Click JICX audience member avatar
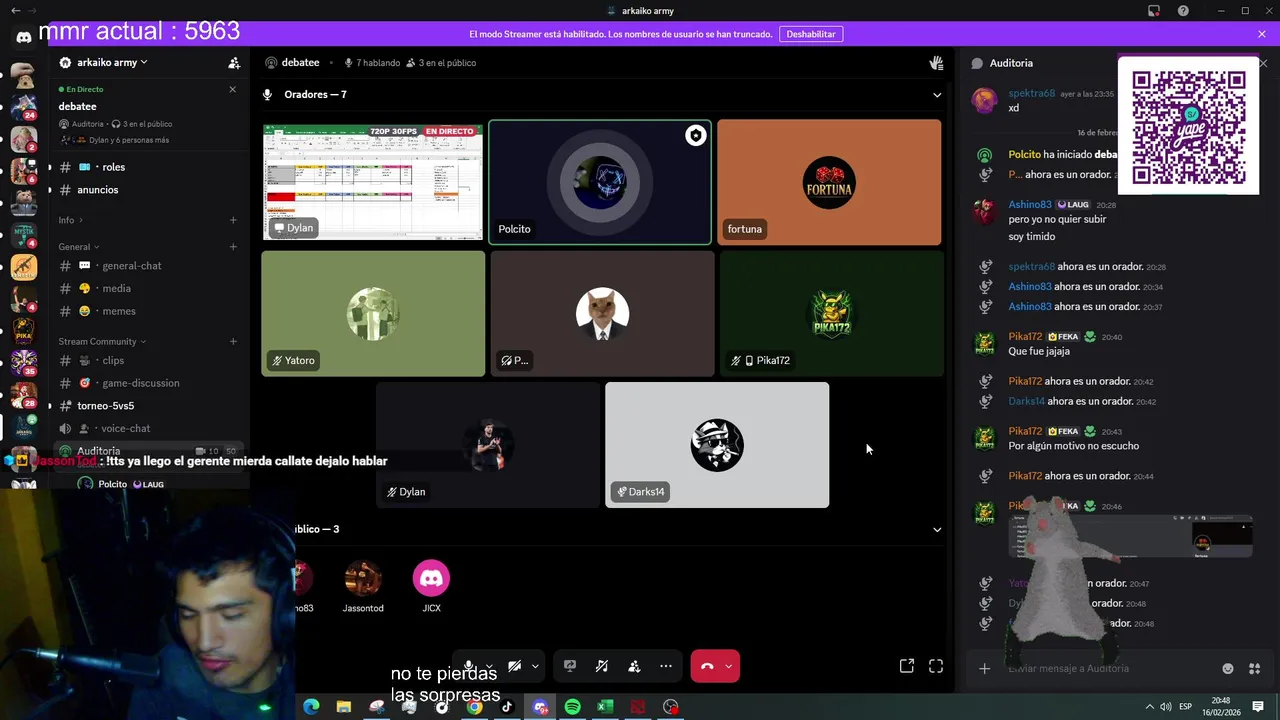Viewport: 1280px width, 720px height. (431, 578)
